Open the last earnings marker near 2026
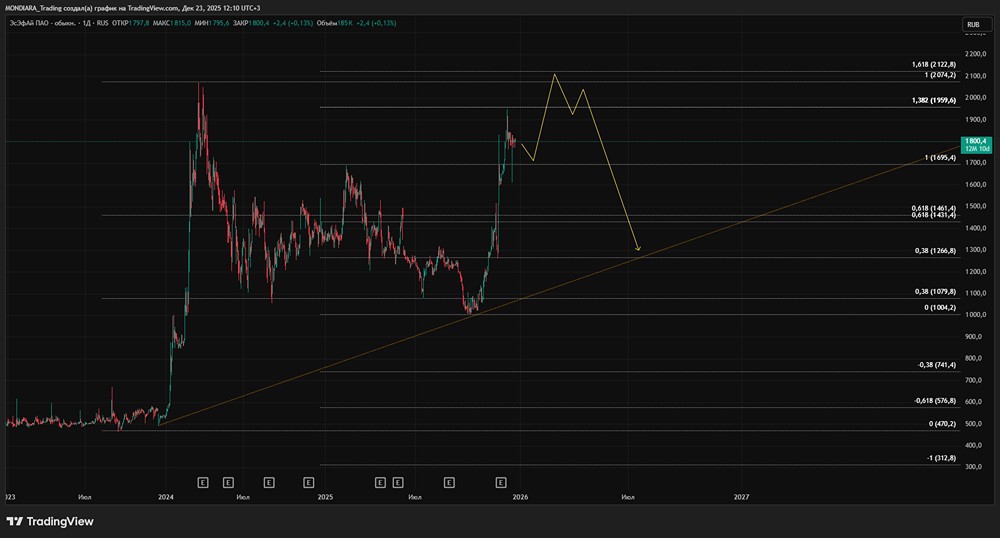The height and width of the screenshot is (538, 1000). (499, 482)
